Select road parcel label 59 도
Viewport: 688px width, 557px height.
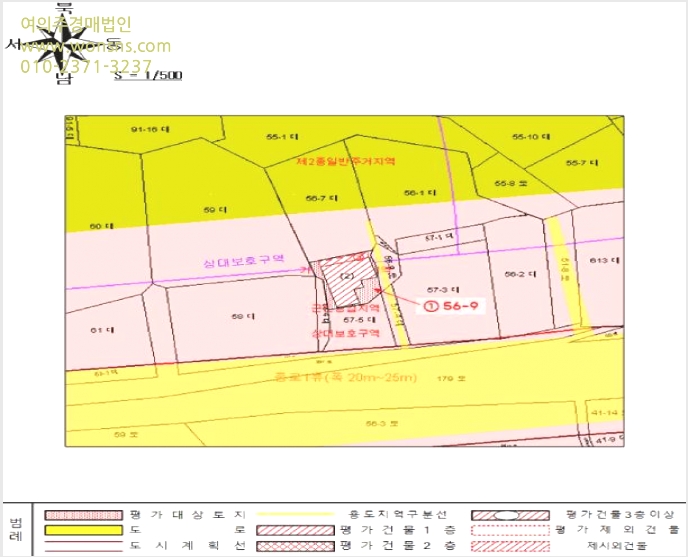pyautogui.click(x=125, y=435)
